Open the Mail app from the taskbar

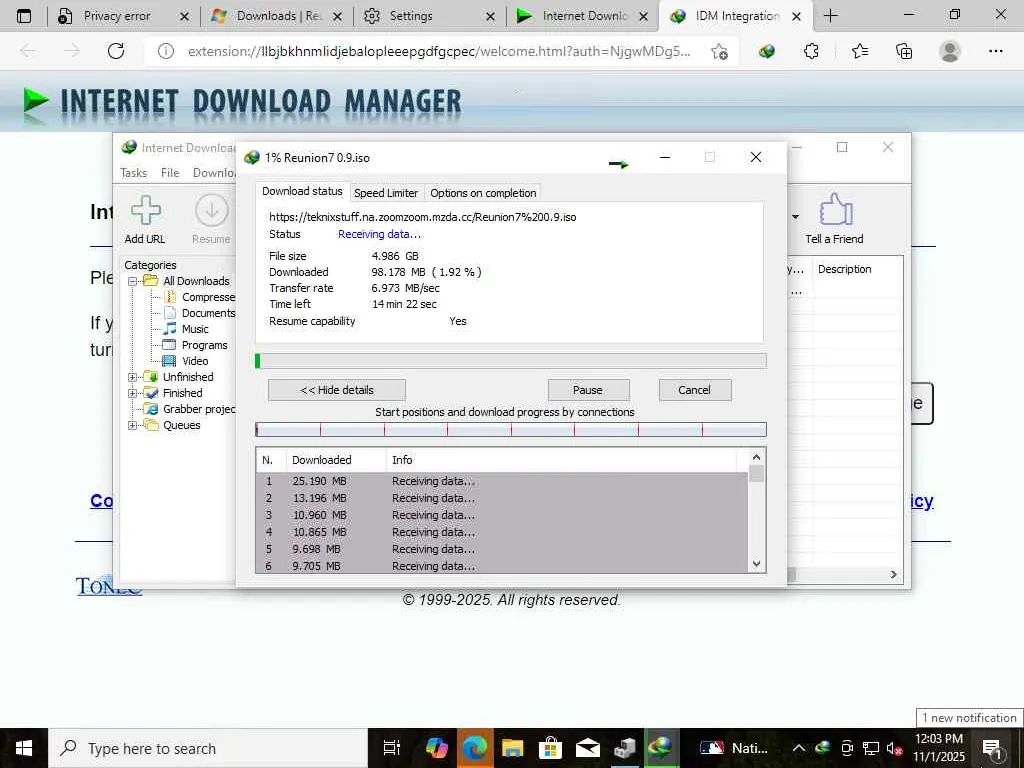click(588, 748)
